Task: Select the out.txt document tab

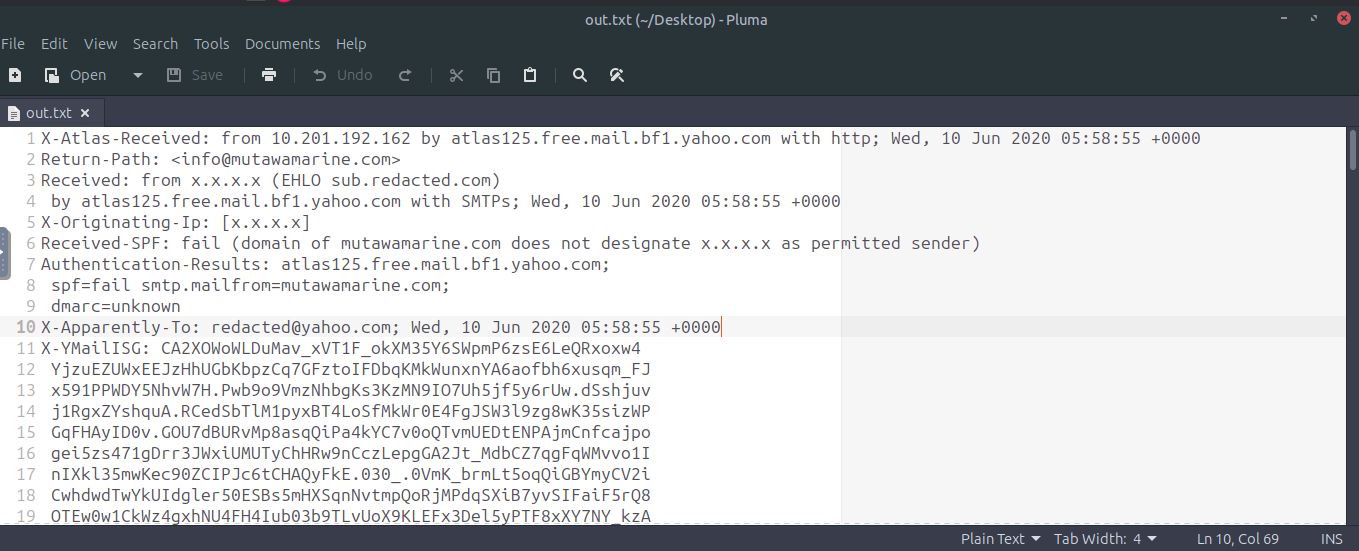Action: (48, 113)
